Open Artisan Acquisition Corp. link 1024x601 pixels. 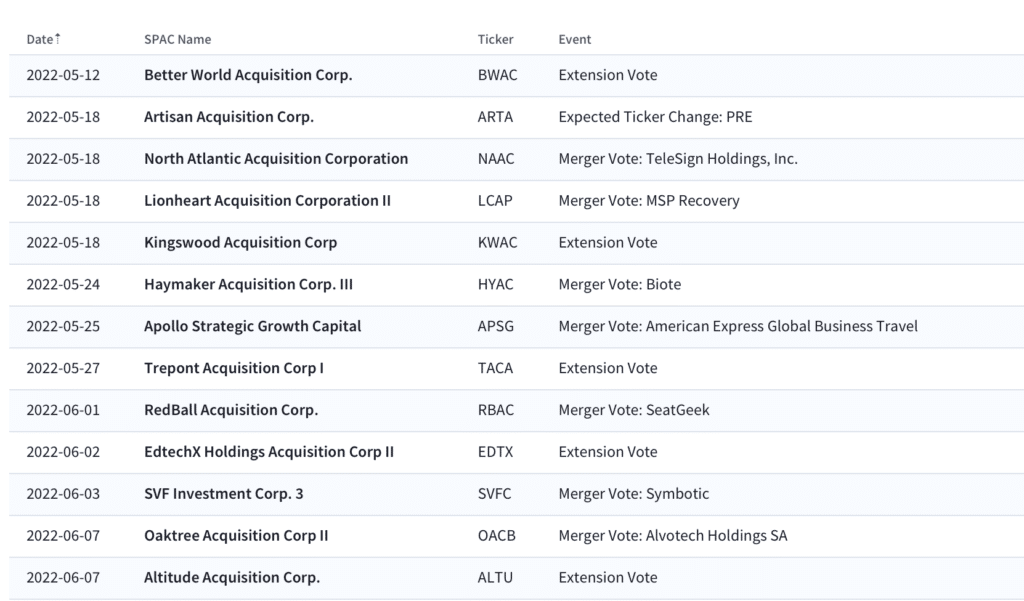click(x=229, y=117)
